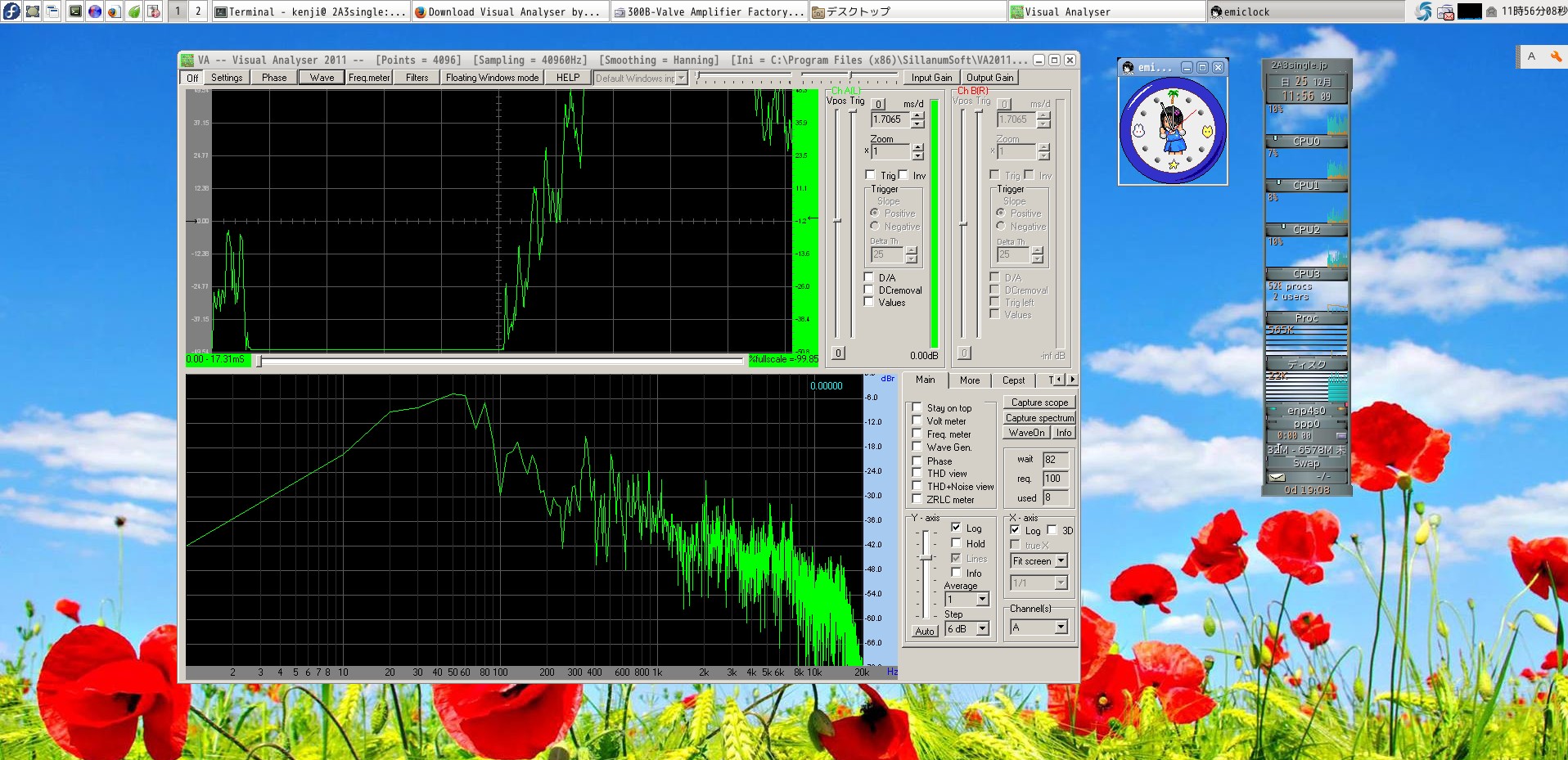Launch the terminal from the panel launcher
The width and height of the screenshot is (1568, 760).
coord(74,11)
